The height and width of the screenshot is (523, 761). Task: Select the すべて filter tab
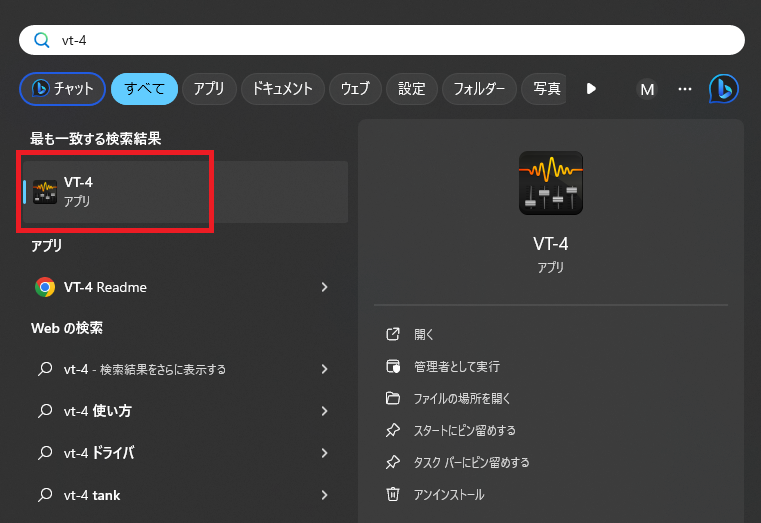click(144, 89)
